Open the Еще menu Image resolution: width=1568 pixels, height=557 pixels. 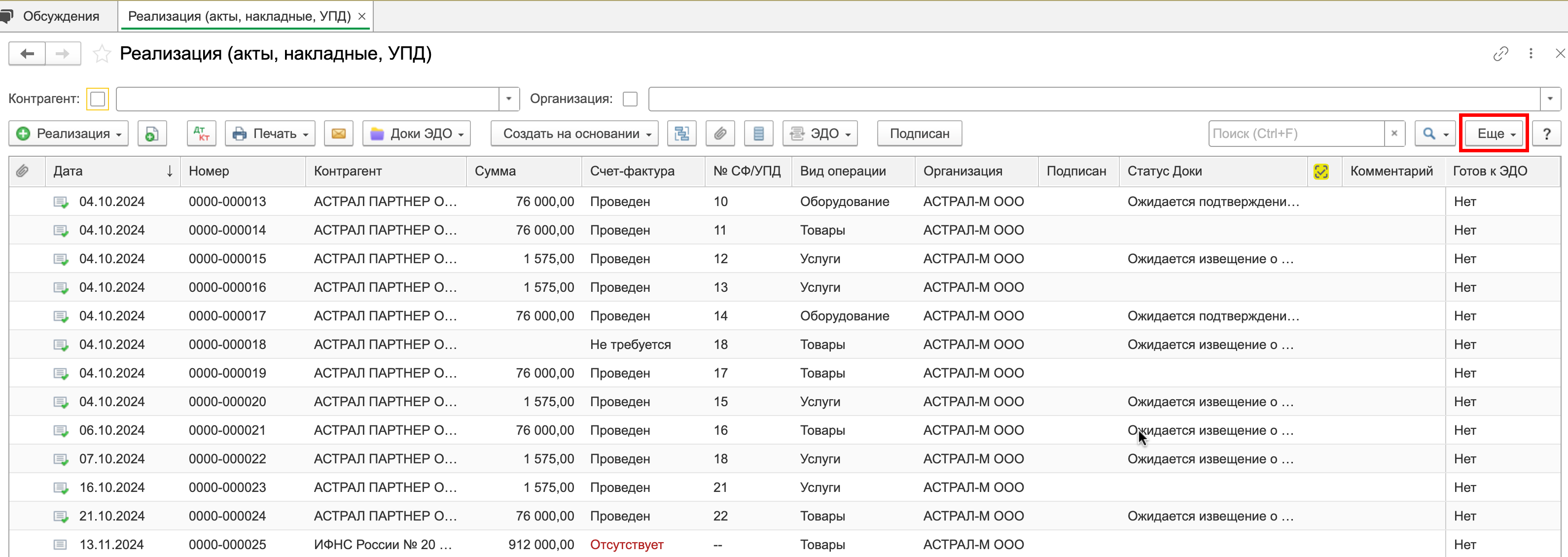pos(1495,133)
